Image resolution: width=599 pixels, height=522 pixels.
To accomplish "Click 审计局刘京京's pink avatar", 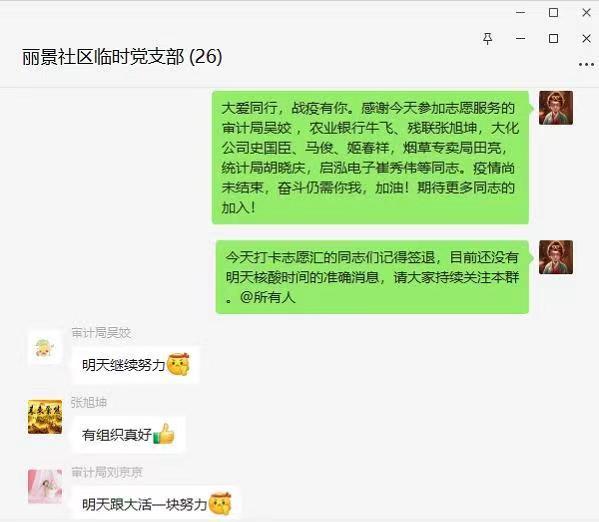I will pos(45,487).
